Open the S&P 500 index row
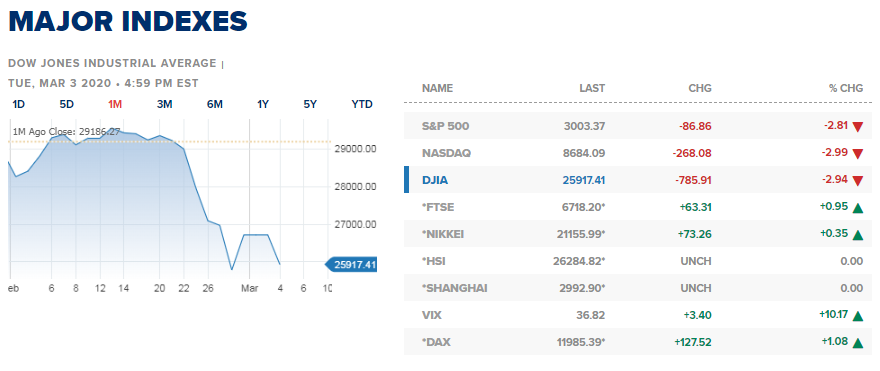Screen dimensions: 880x371 (x=638, y=126)
